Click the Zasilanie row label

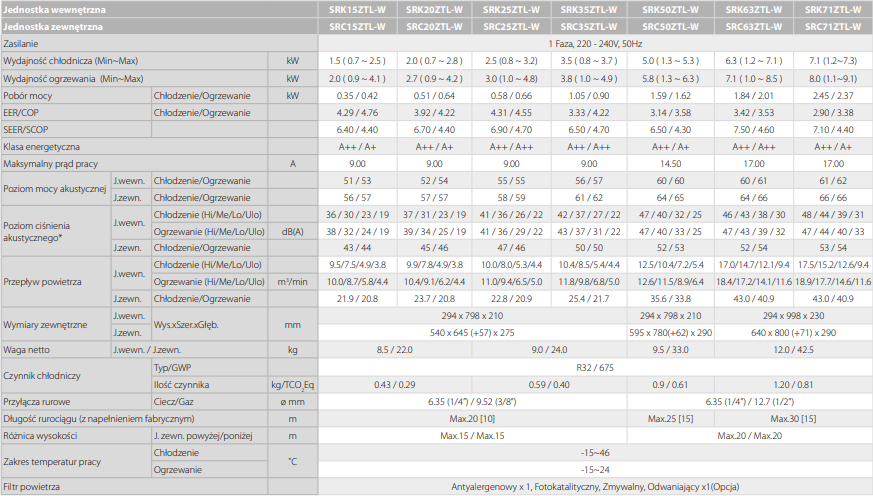pos(21,43)
